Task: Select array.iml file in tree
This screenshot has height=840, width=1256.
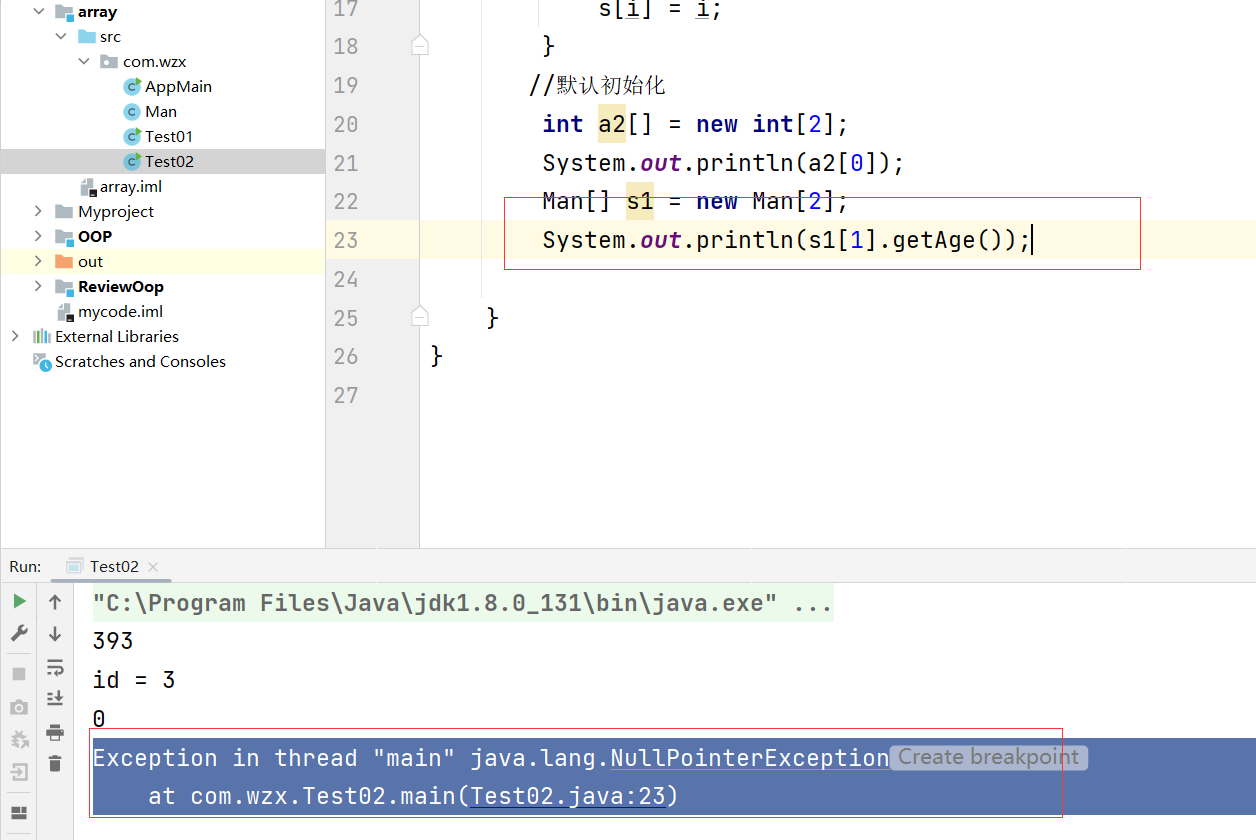Action: [131, 186]
